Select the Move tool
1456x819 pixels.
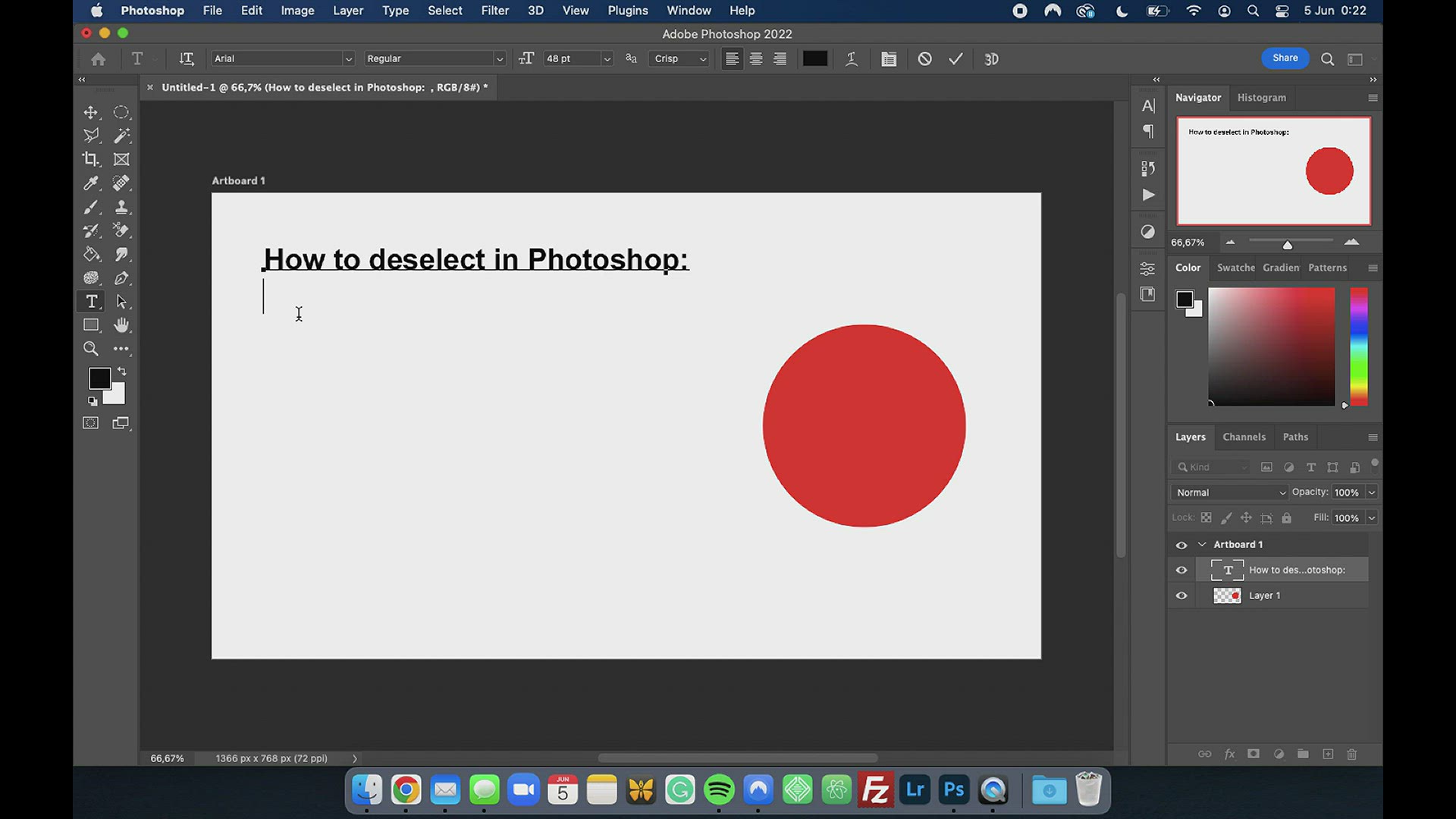[x=91, y=112]
